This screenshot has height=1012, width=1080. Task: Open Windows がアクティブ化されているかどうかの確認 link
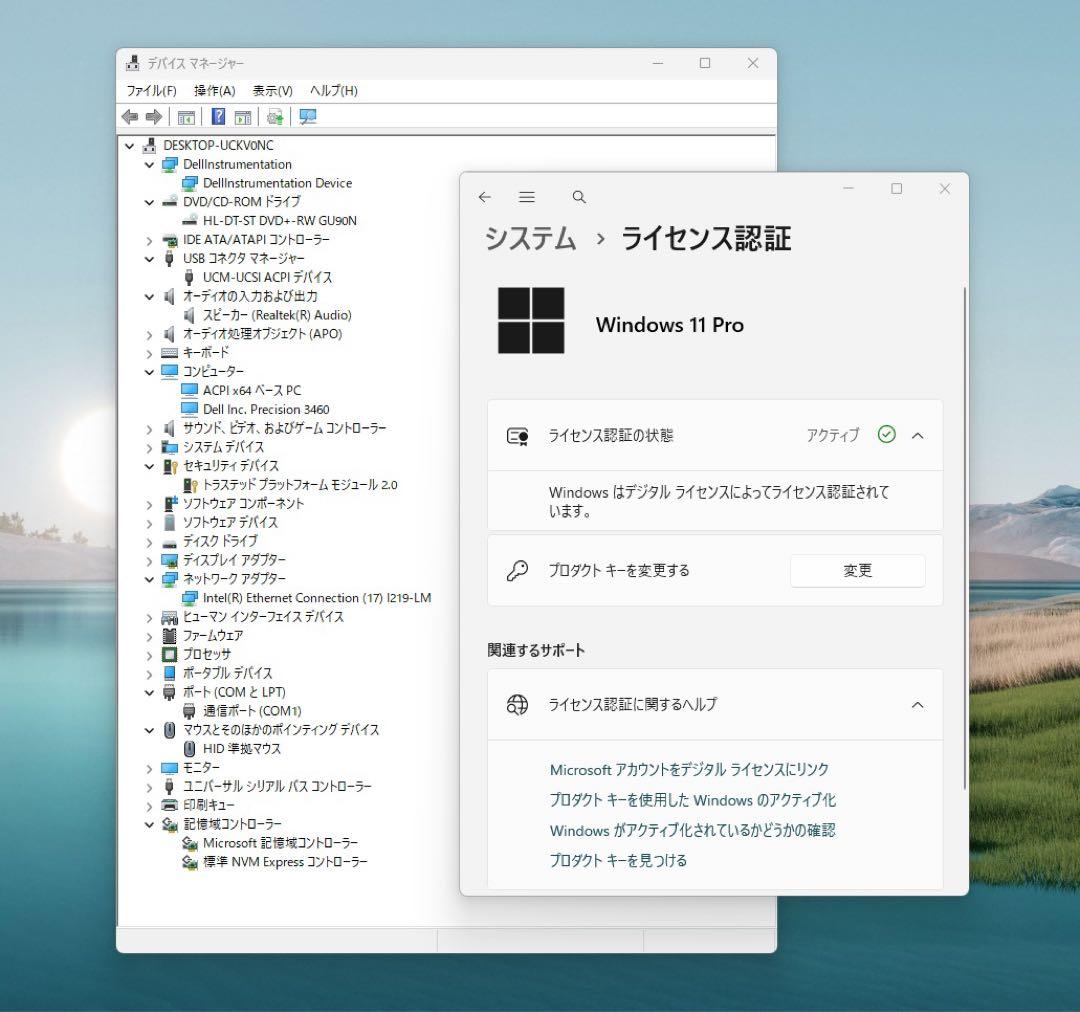click(692, 830)
